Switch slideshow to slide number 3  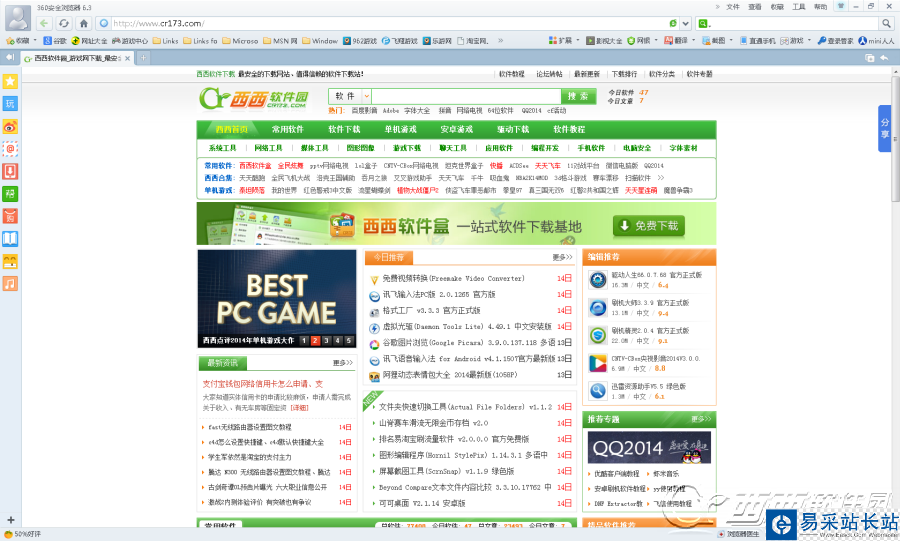tap(326, 340)
